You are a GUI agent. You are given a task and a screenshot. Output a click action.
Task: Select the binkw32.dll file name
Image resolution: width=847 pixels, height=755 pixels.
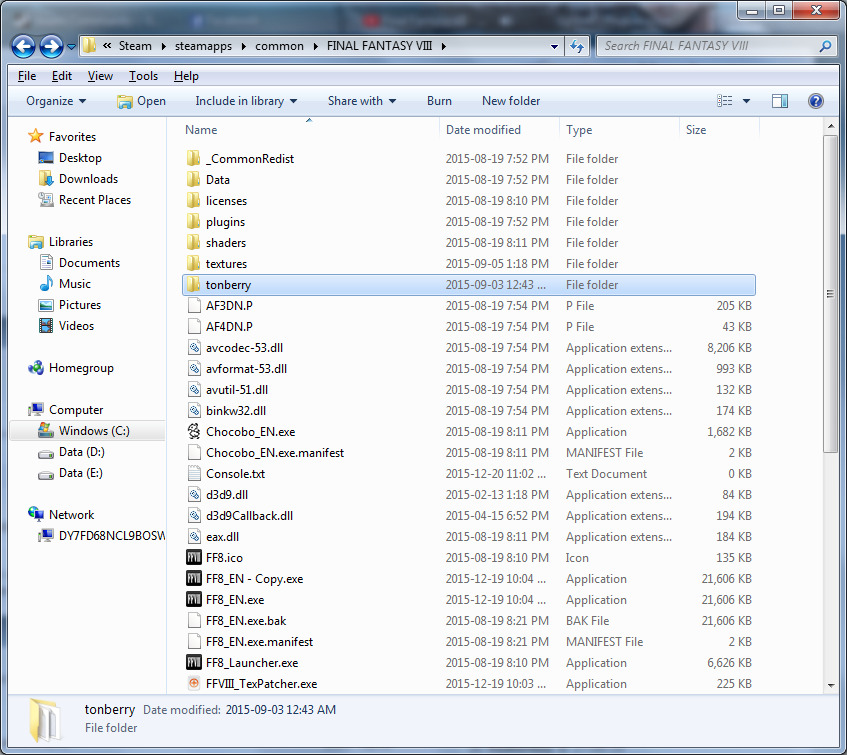[x=236, y=410]
